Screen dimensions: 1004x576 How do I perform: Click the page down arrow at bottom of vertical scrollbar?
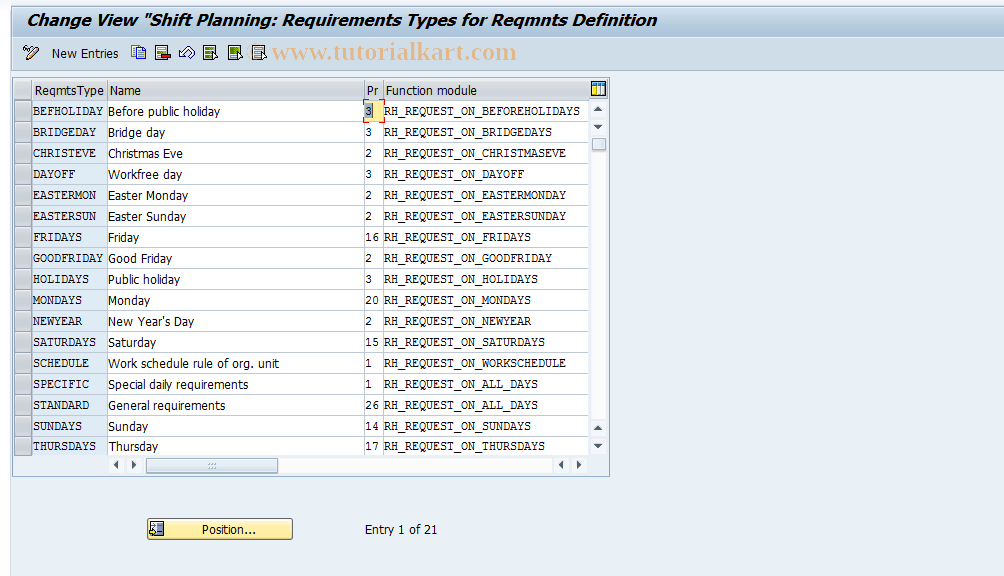coord(598,446)
